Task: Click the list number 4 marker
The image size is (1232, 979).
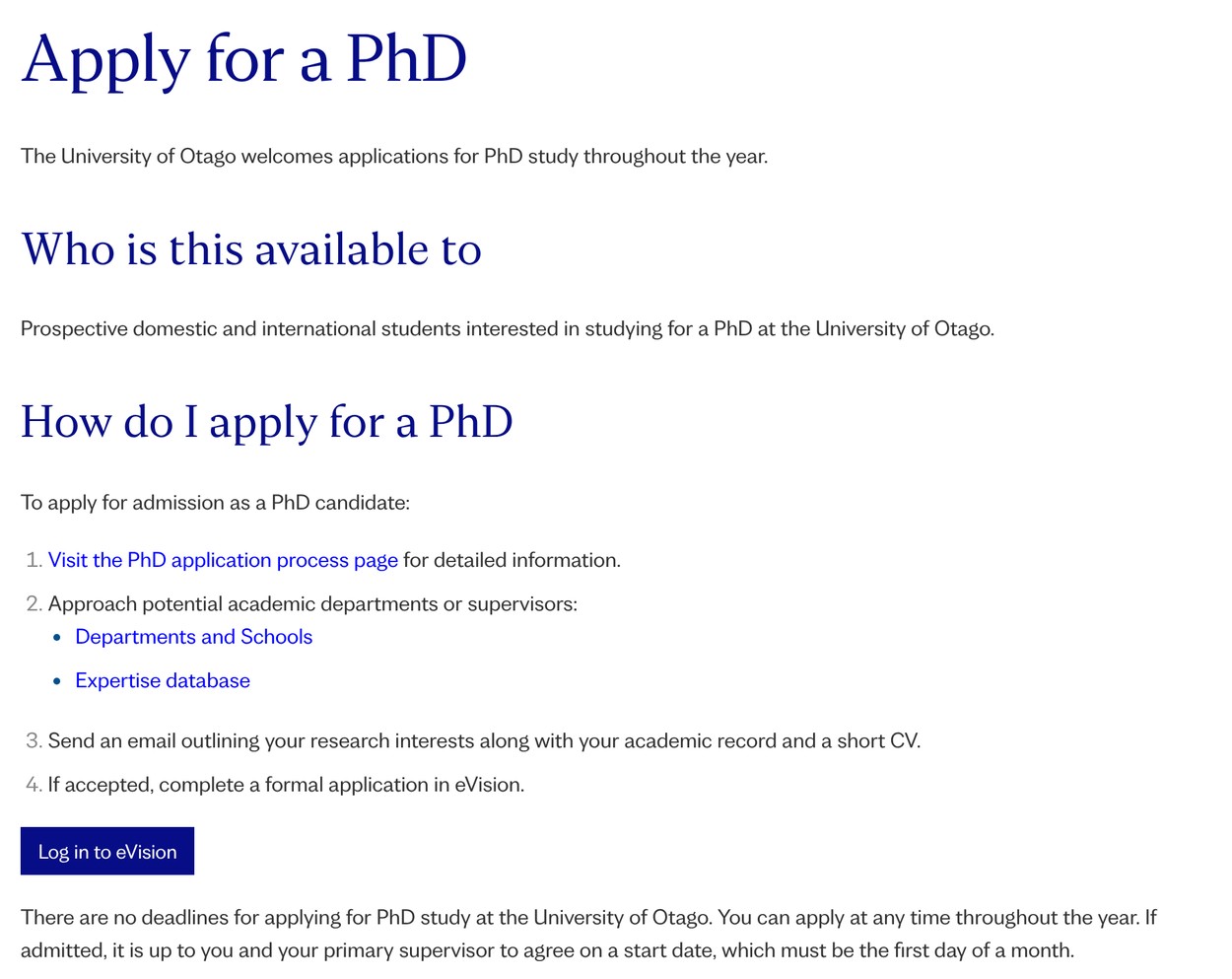Action: 34,785
